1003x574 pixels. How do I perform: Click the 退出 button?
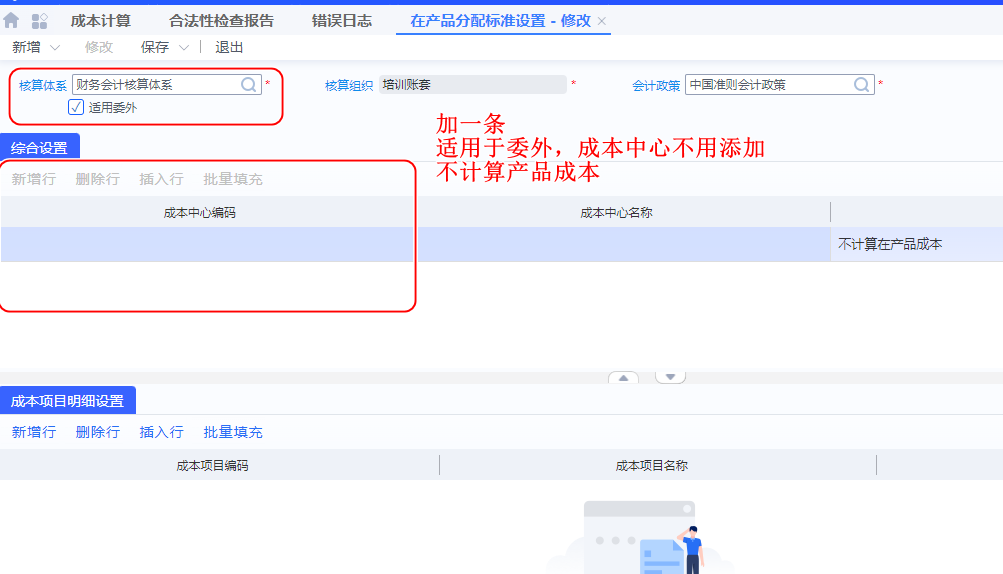pyautogui.click(x=229, y=47)
